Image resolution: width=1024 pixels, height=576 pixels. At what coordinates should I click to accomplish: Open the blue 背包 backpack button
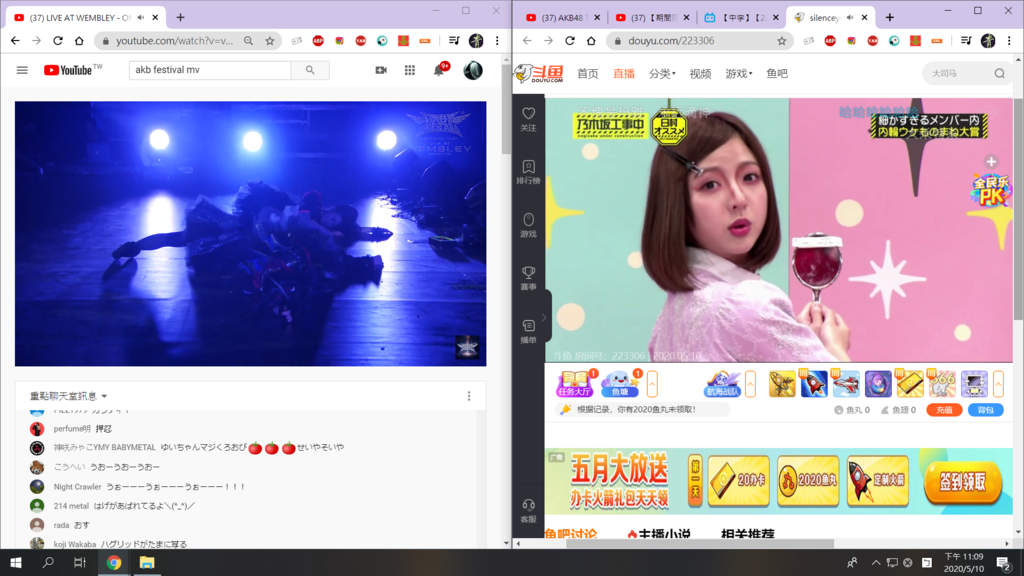pyautogui.click(x=985, y=410)
